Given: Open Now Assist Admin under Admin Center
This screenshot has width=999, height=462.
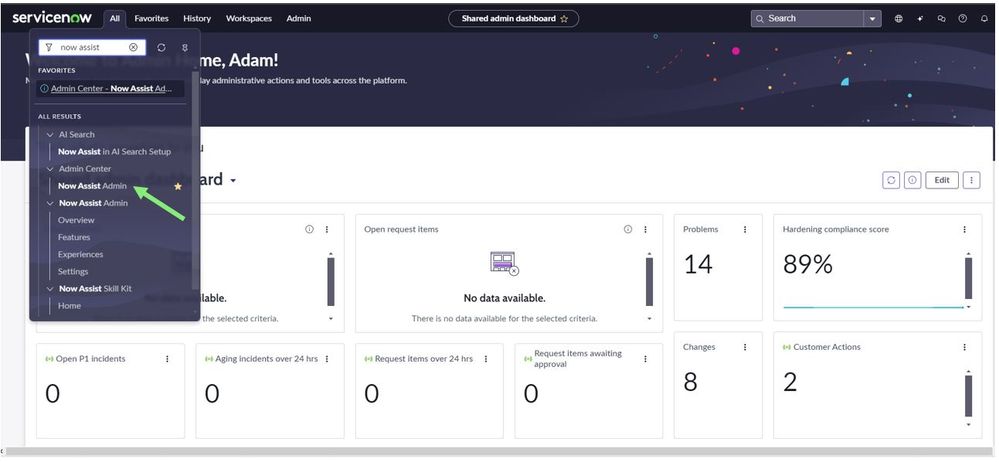Looking at the screenshot, I should click(92, 186).
